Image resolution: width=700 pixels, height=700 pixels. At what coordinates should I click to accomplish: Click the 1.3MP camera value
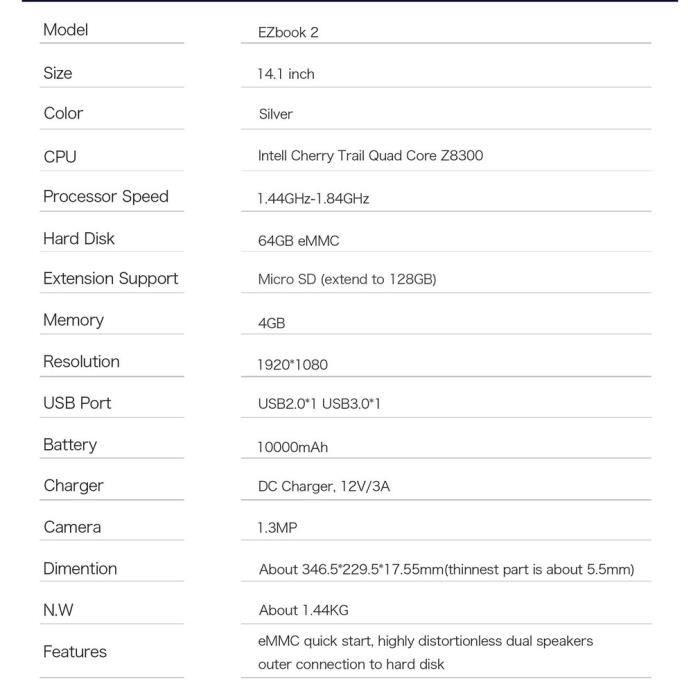click(277, 527)
